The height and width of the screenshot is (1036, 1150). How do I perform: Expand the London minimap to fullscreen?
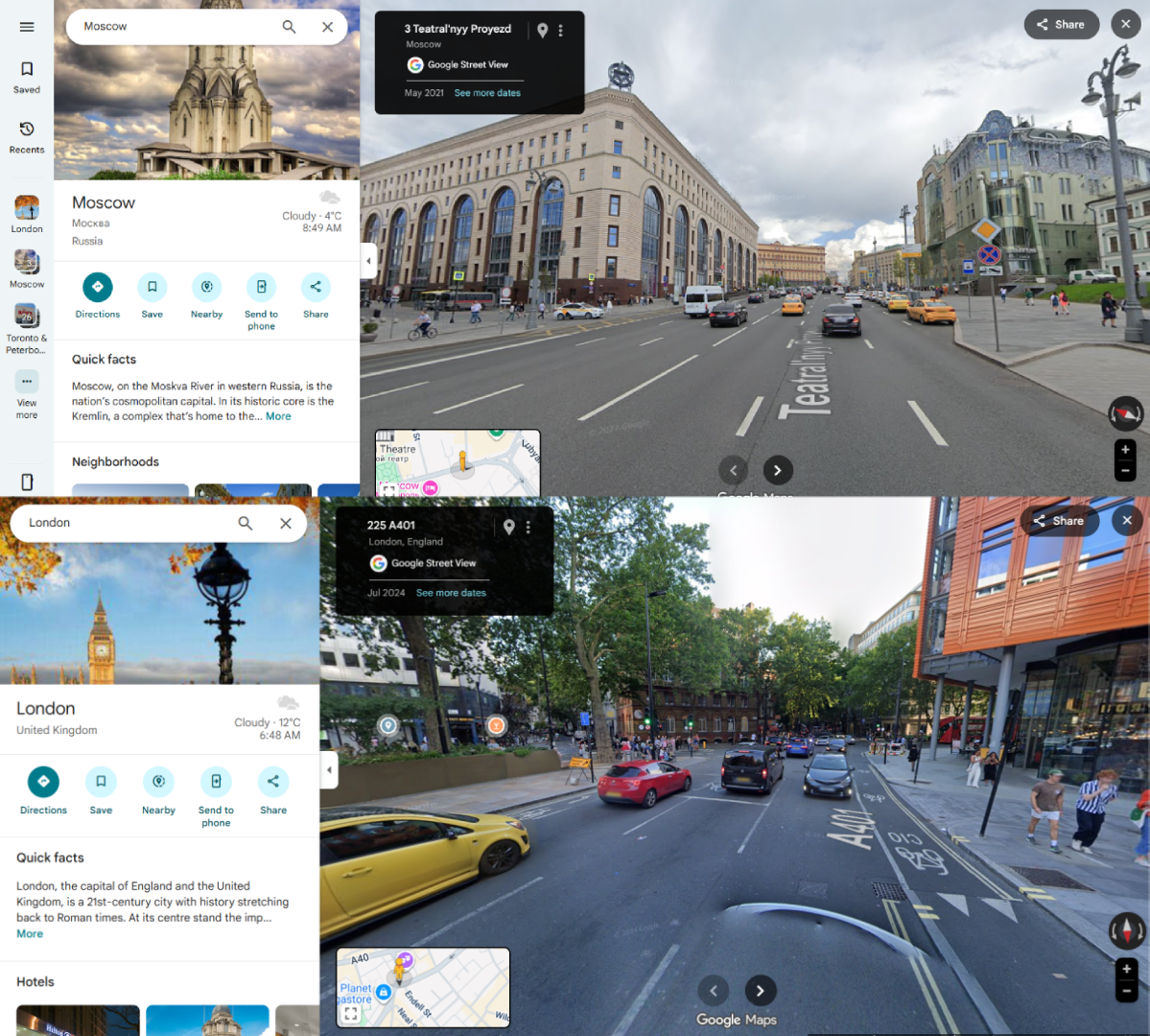351,1014
